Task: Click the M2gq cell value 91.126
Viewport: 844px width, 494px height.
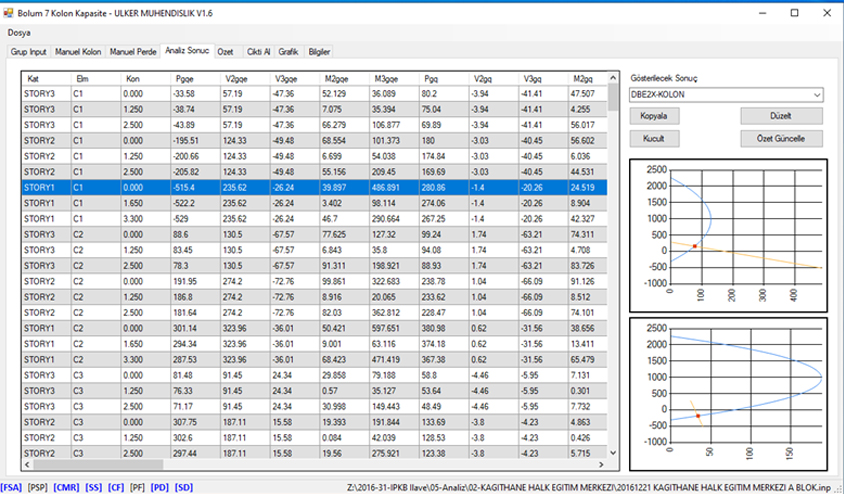Action: coord(587,281)
